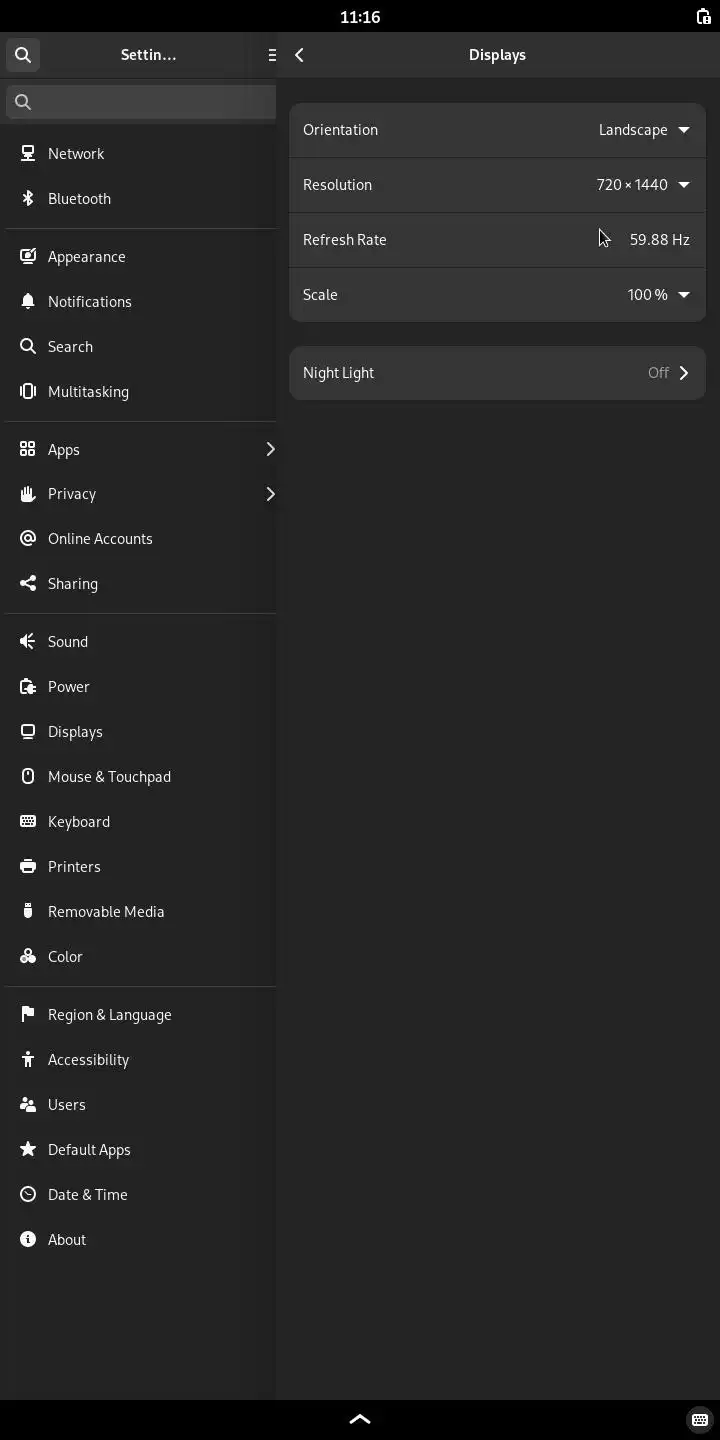Open the Orientation dropdown

pos(644,130)
